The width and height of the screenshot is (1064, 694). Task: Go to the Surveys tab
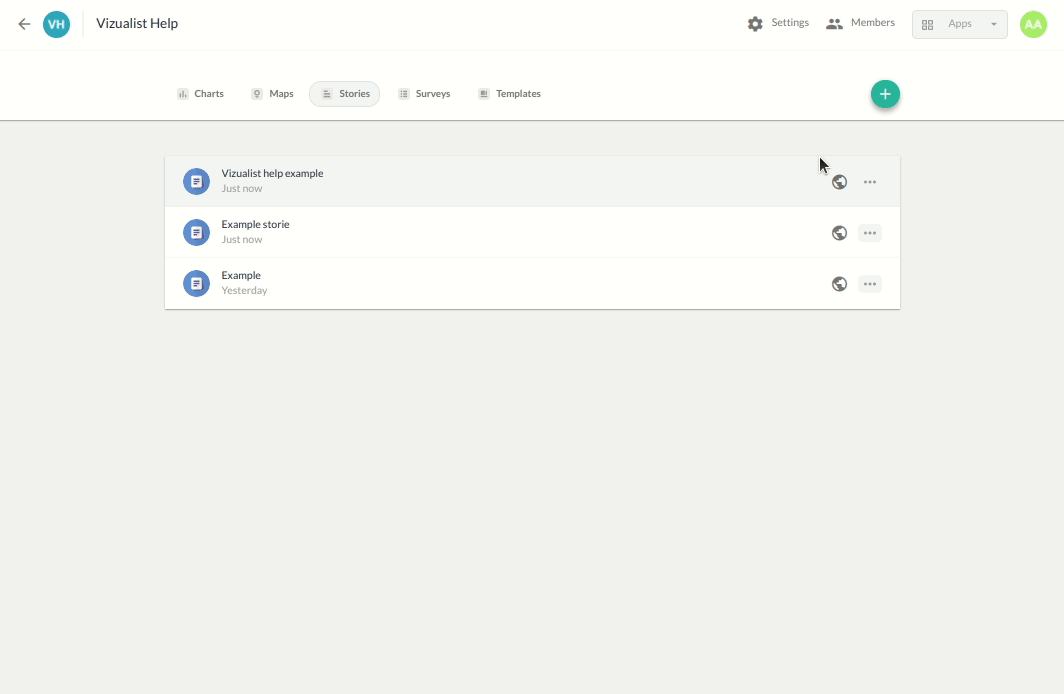[424, 94]
